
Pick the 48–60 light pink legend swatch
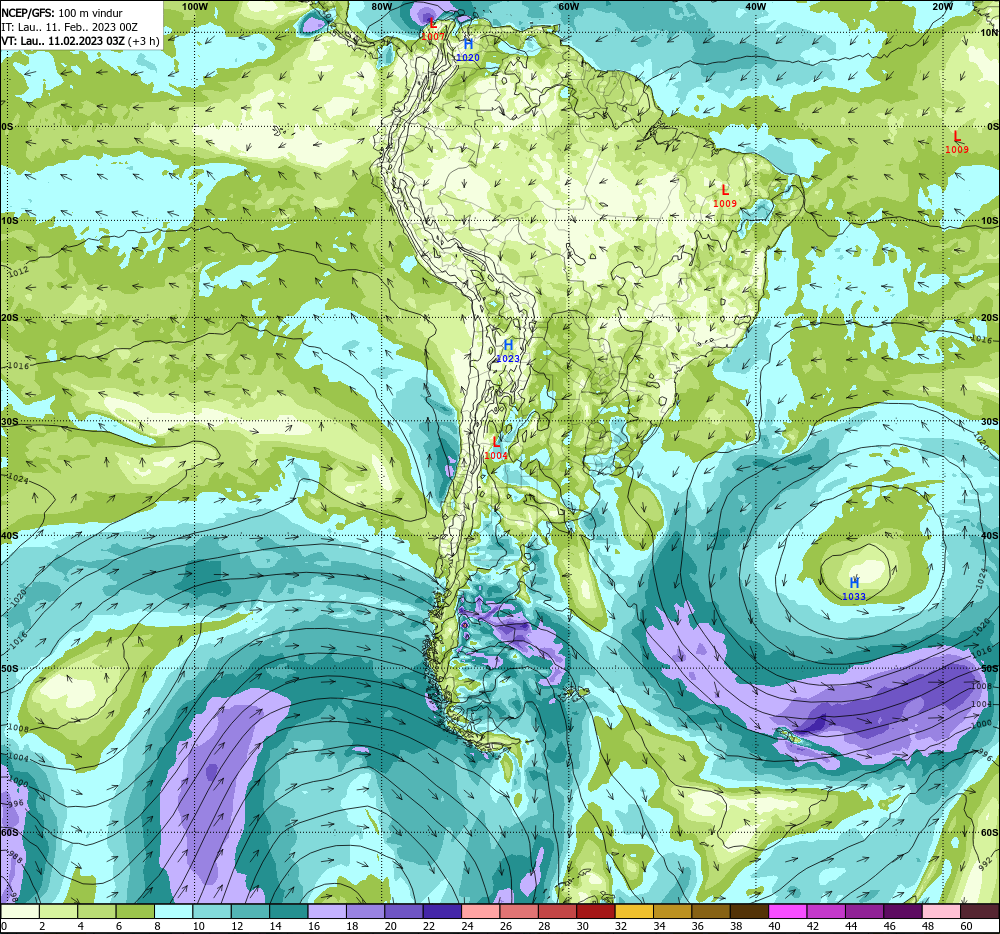point(941,911)
